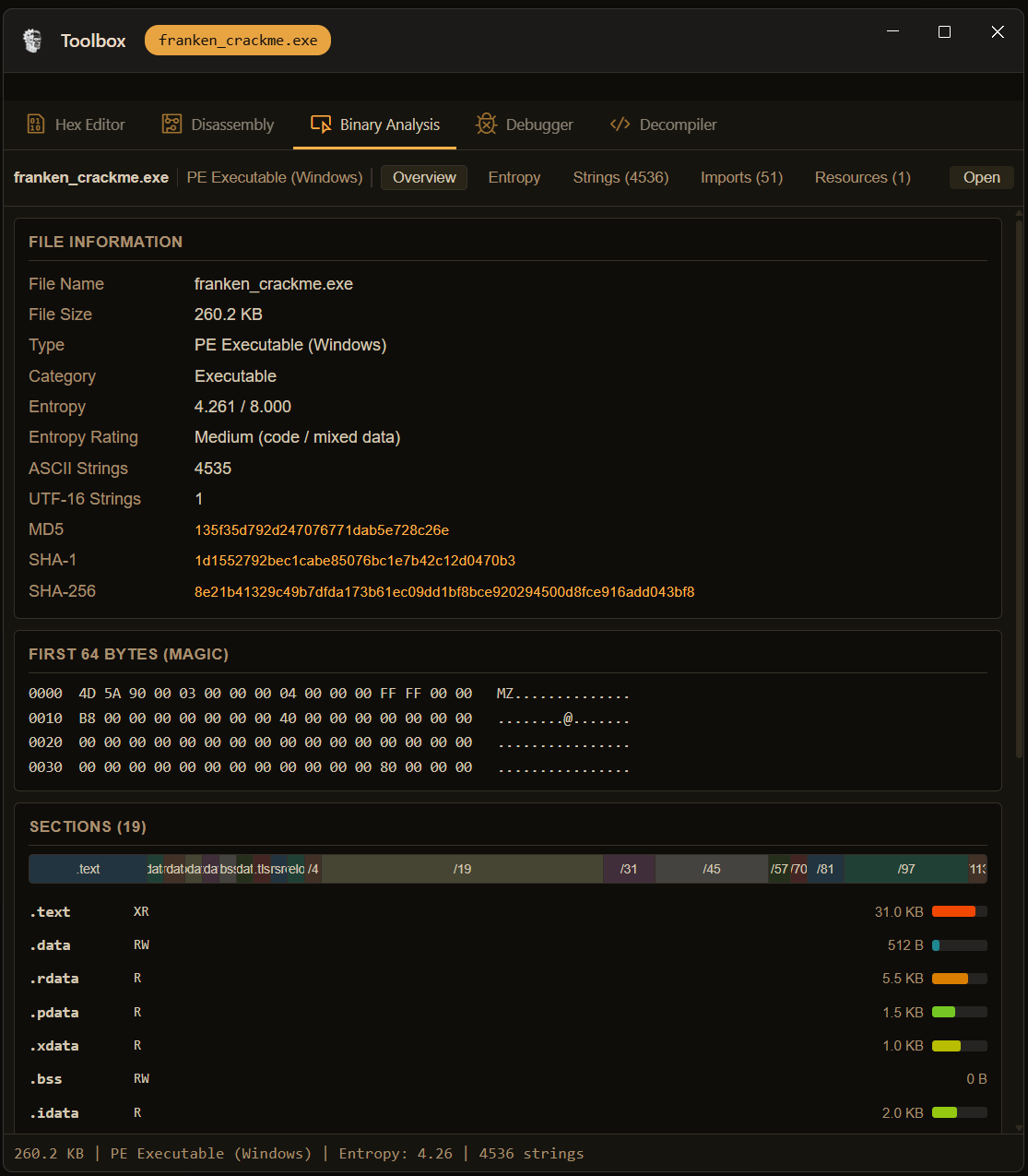The height and width of the screenshot is (1176, 1028).
Task: Open the Imports (51) sub-tab
Action: click(x=741, y=177)
